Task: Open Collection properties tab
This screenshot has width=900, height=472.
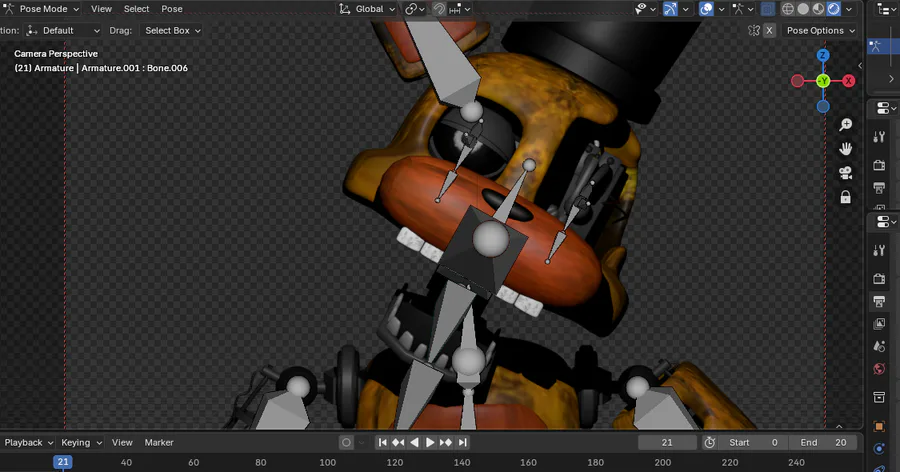Action: point(879,397)
